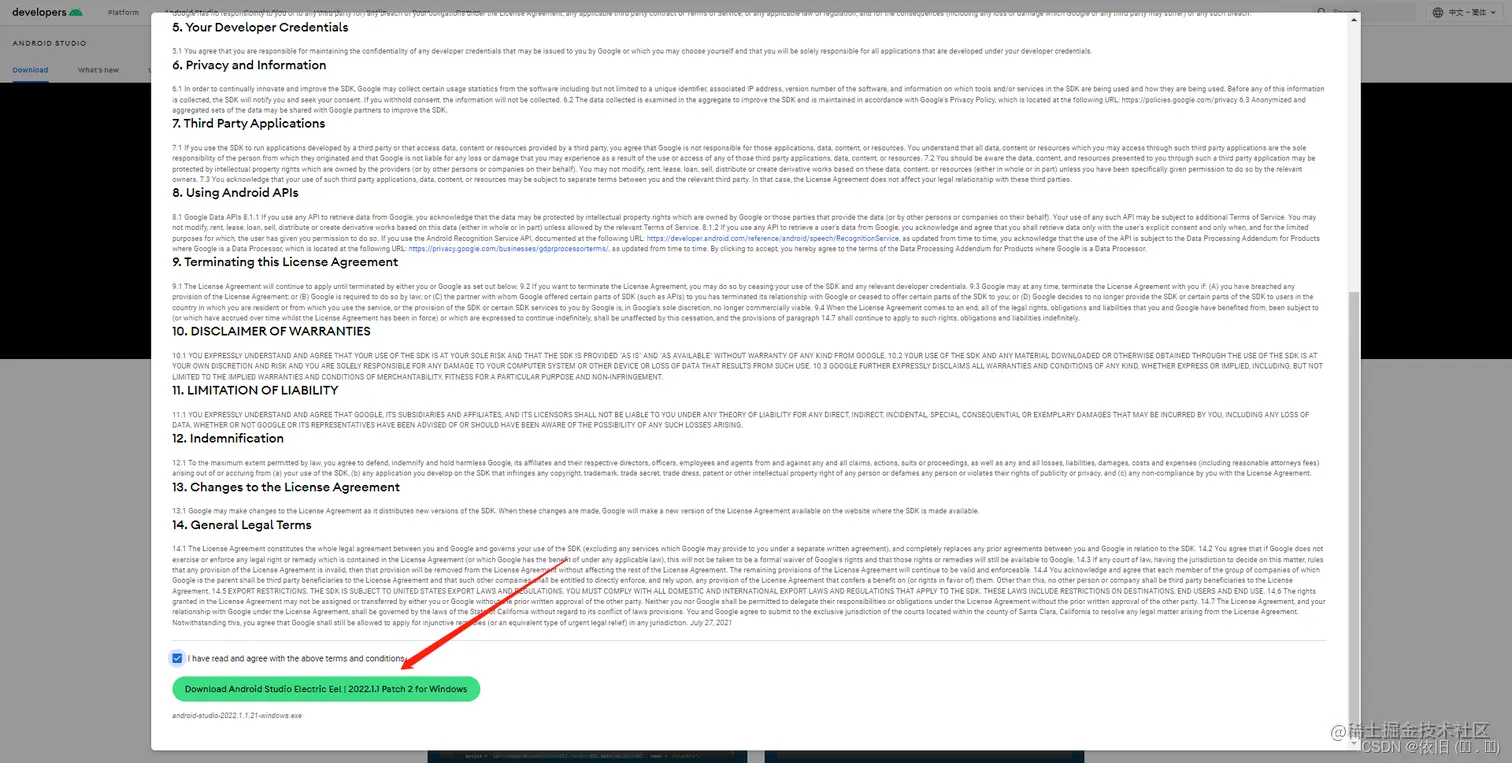The width and height of the screenshot is (1512, 763).
Task: Open the RecognitionService reference link
Action: click(x=775, y=239)
